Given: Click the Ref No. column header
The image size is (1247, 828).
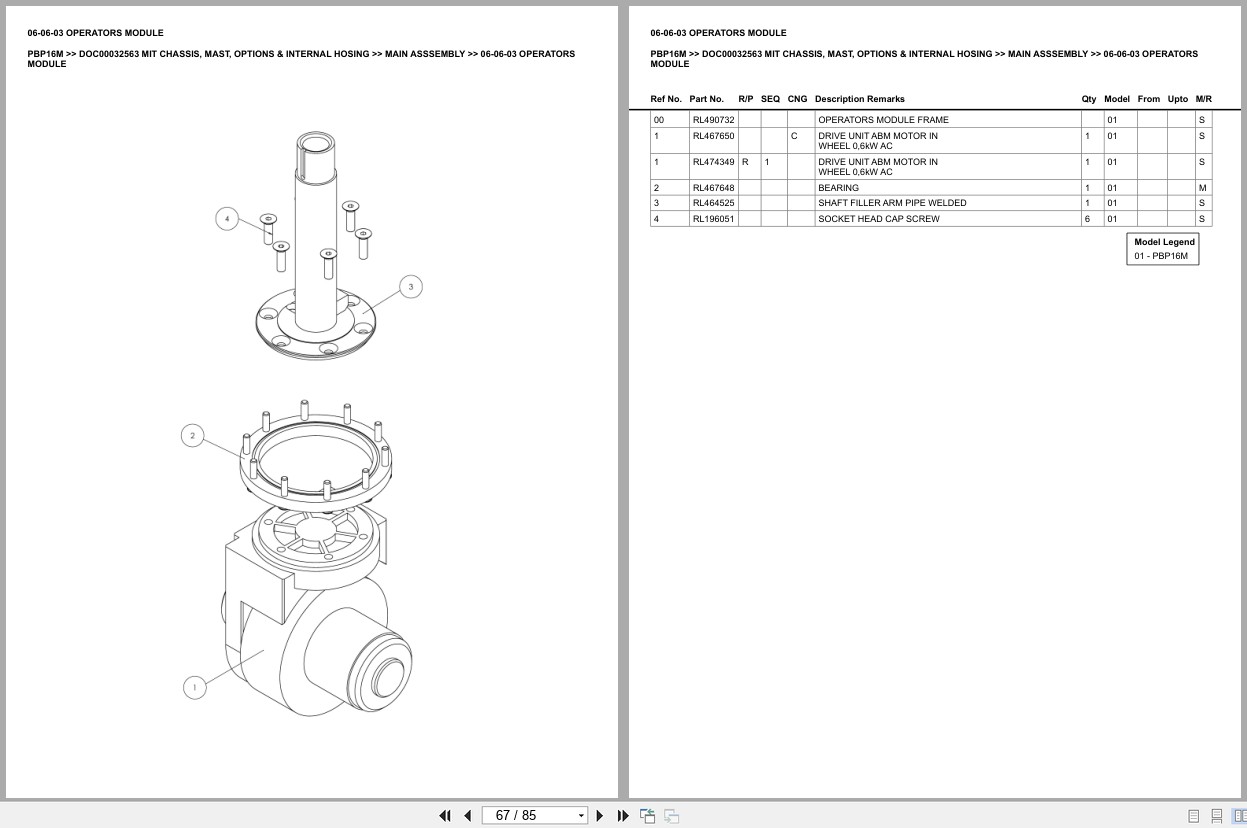Looking at the screenshot, I should pos(666,99).
